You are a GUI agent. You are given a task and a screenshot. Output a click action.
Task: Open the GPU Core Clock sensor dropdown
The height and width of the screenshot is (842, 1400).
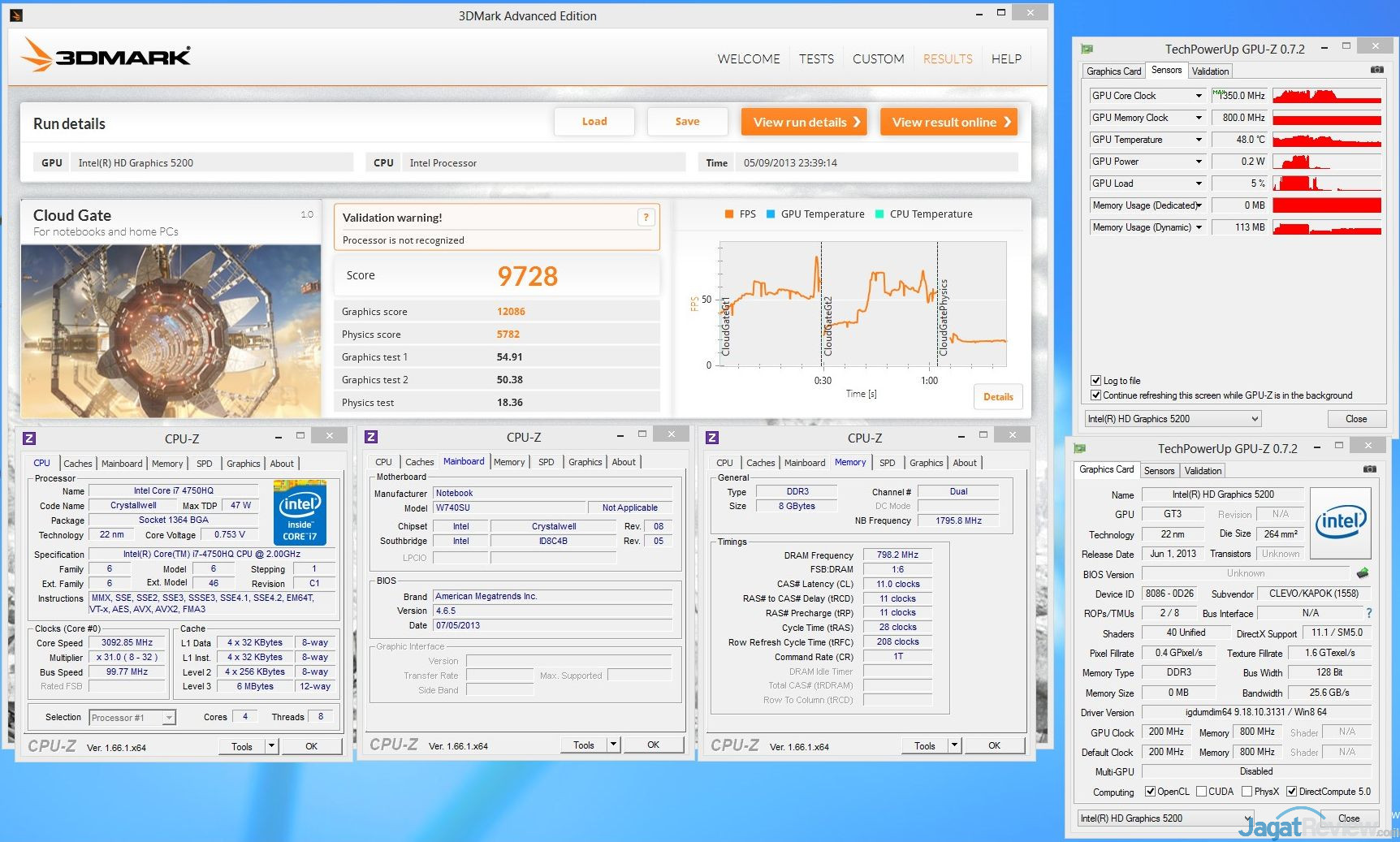click(x=1199, y=96)
